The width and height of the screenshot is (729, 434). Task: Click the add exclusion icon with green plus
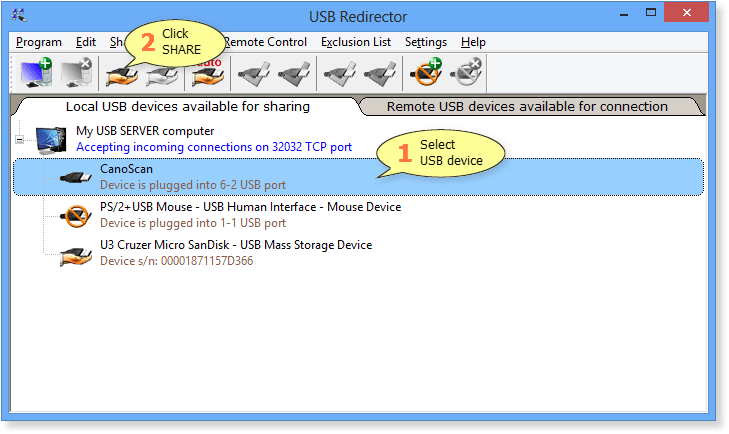click(426, 72)
